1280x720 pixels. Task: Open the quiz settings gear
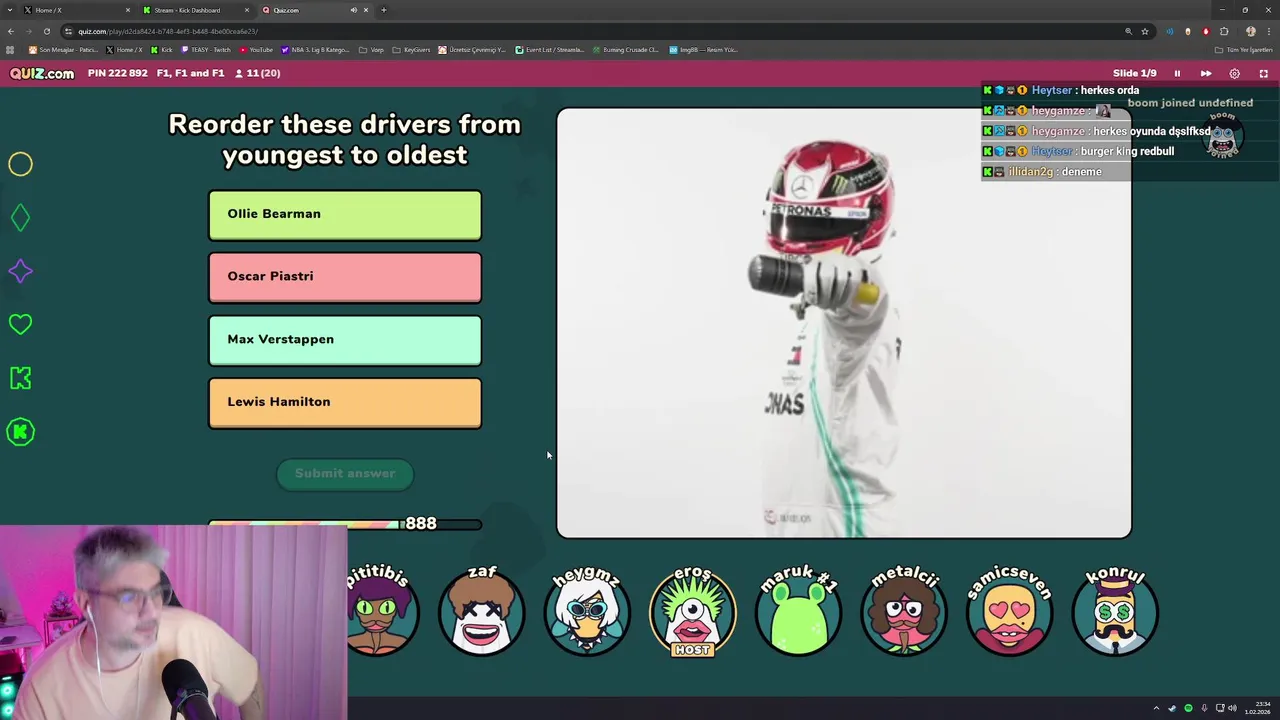(1234, 73)
